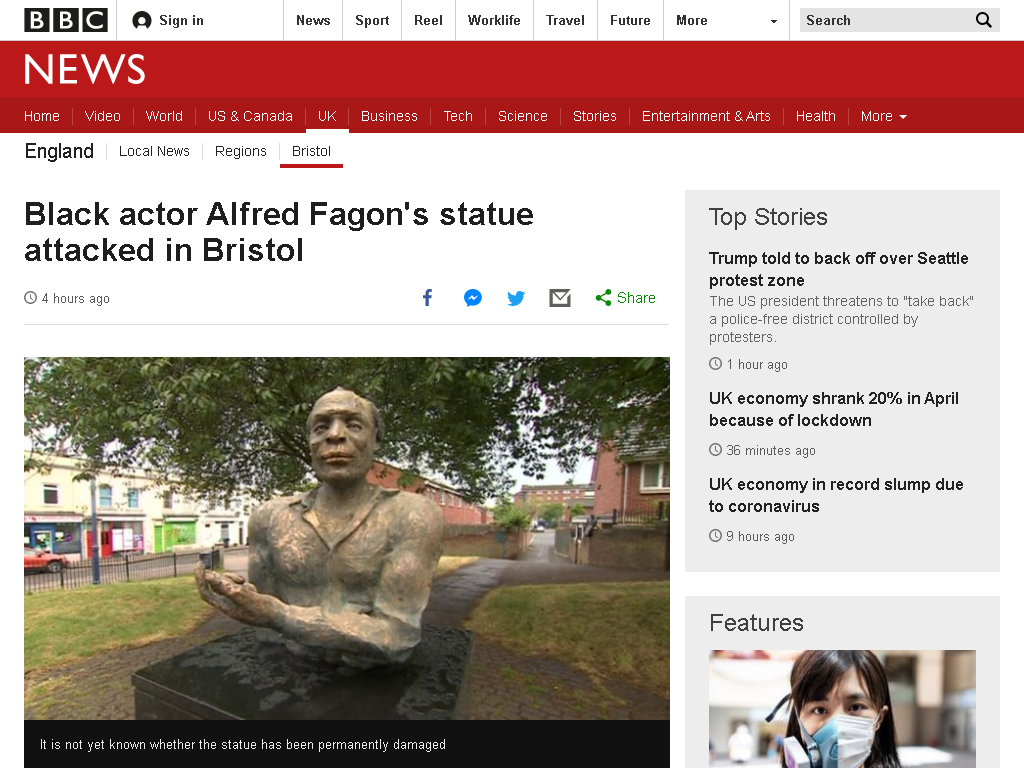The width and height of the screenshot is (1024, 768).
Task: Open Local News sub-navigation
Action: point(154,151)
